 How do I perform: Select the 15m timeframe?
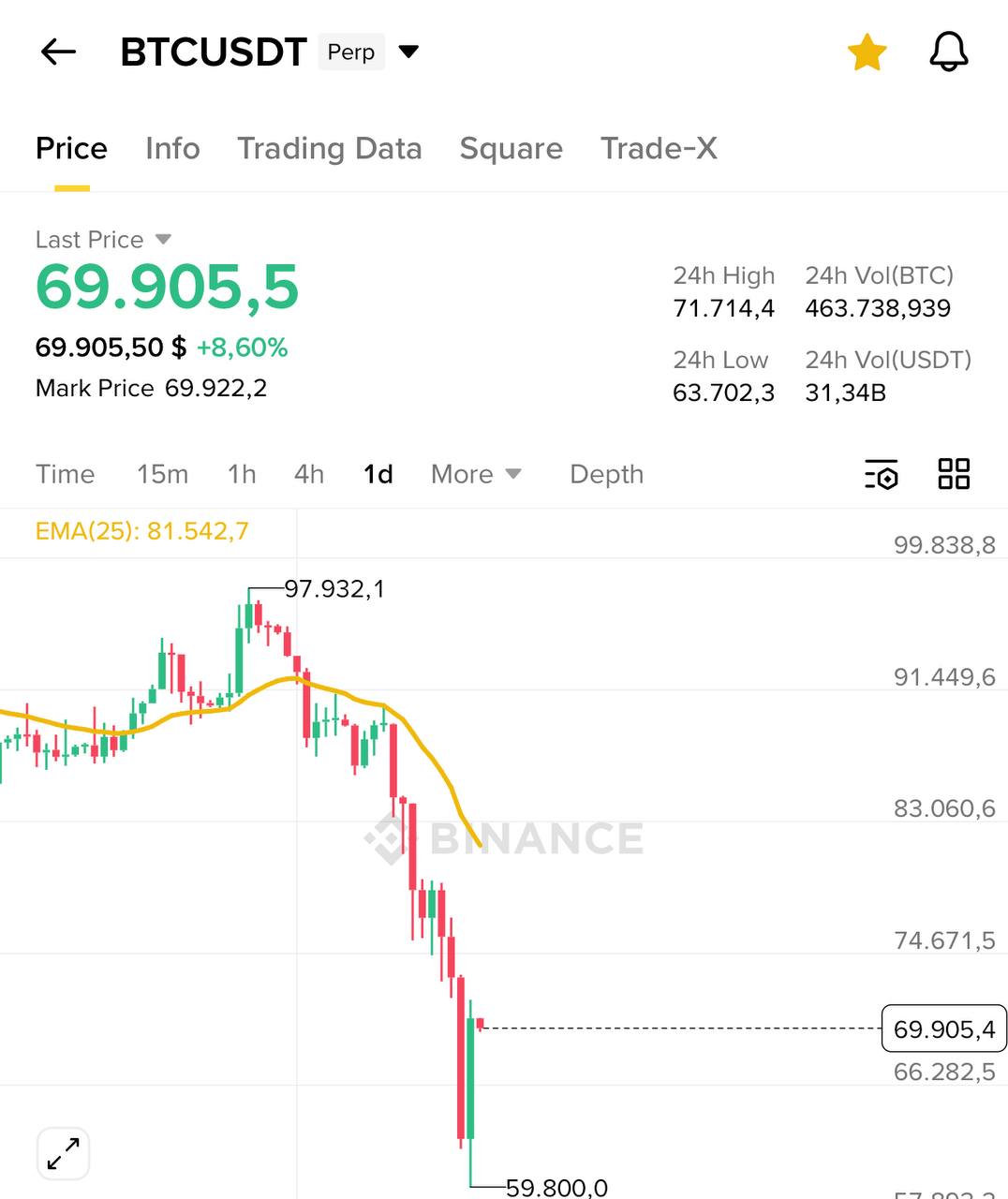point(162,475)
